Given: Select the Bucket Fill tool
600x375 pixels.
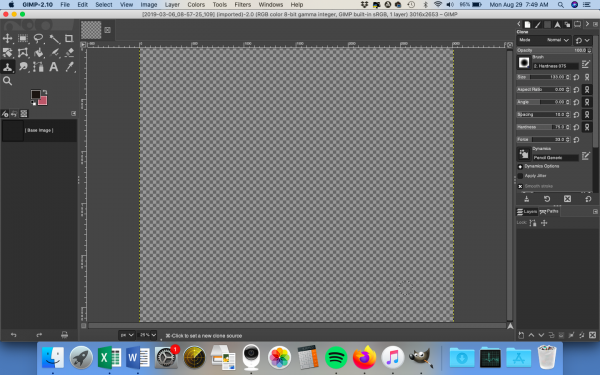Looking at the screenshot, I should pyautogui.click(x=38, y=52).
